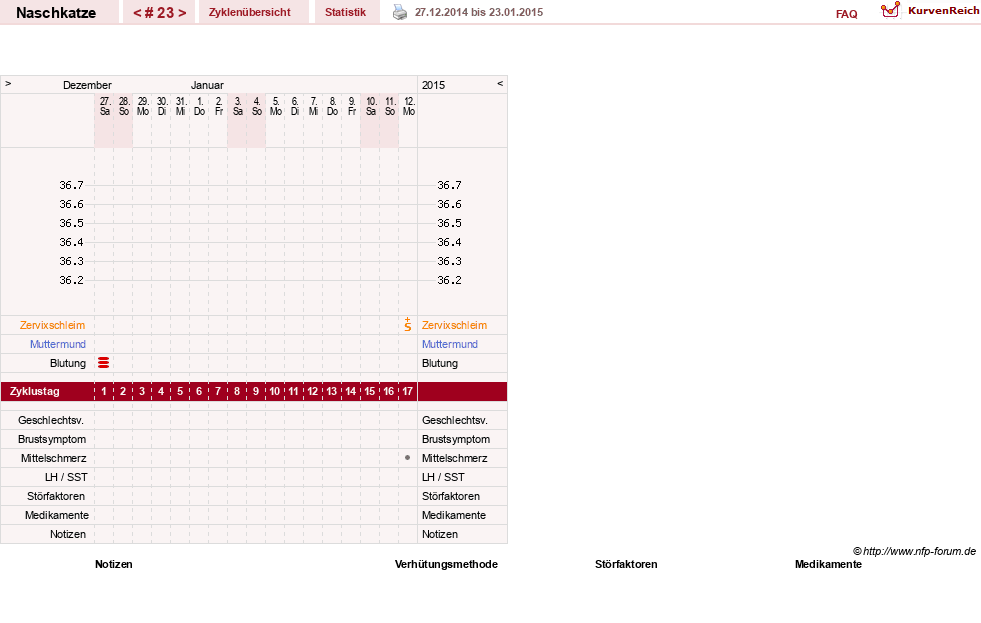Click the left Zervixschleim row label
The image size is (981, 623).
coord(53,325)
